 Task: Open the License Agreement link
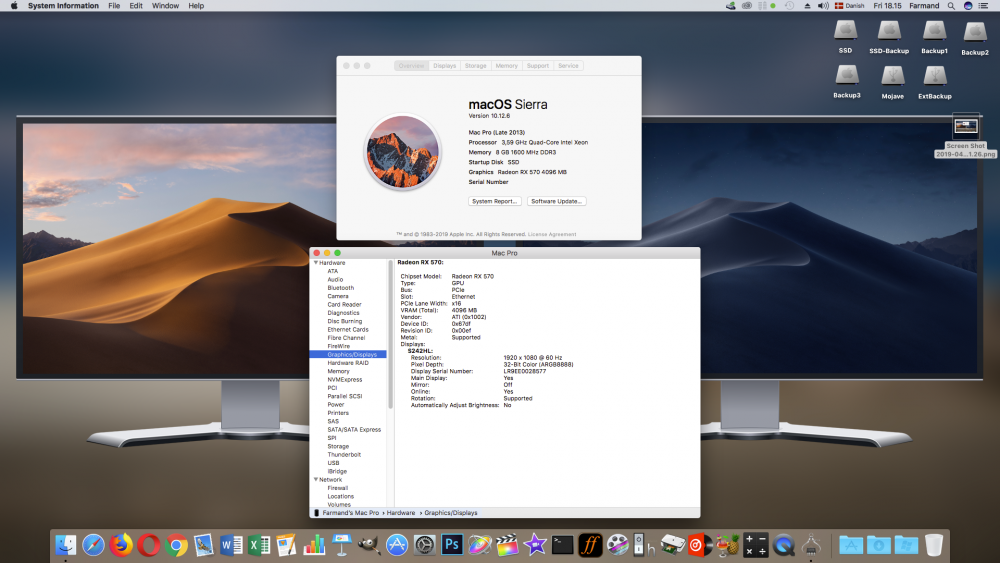pyautogui.click(x=552, y=234)
